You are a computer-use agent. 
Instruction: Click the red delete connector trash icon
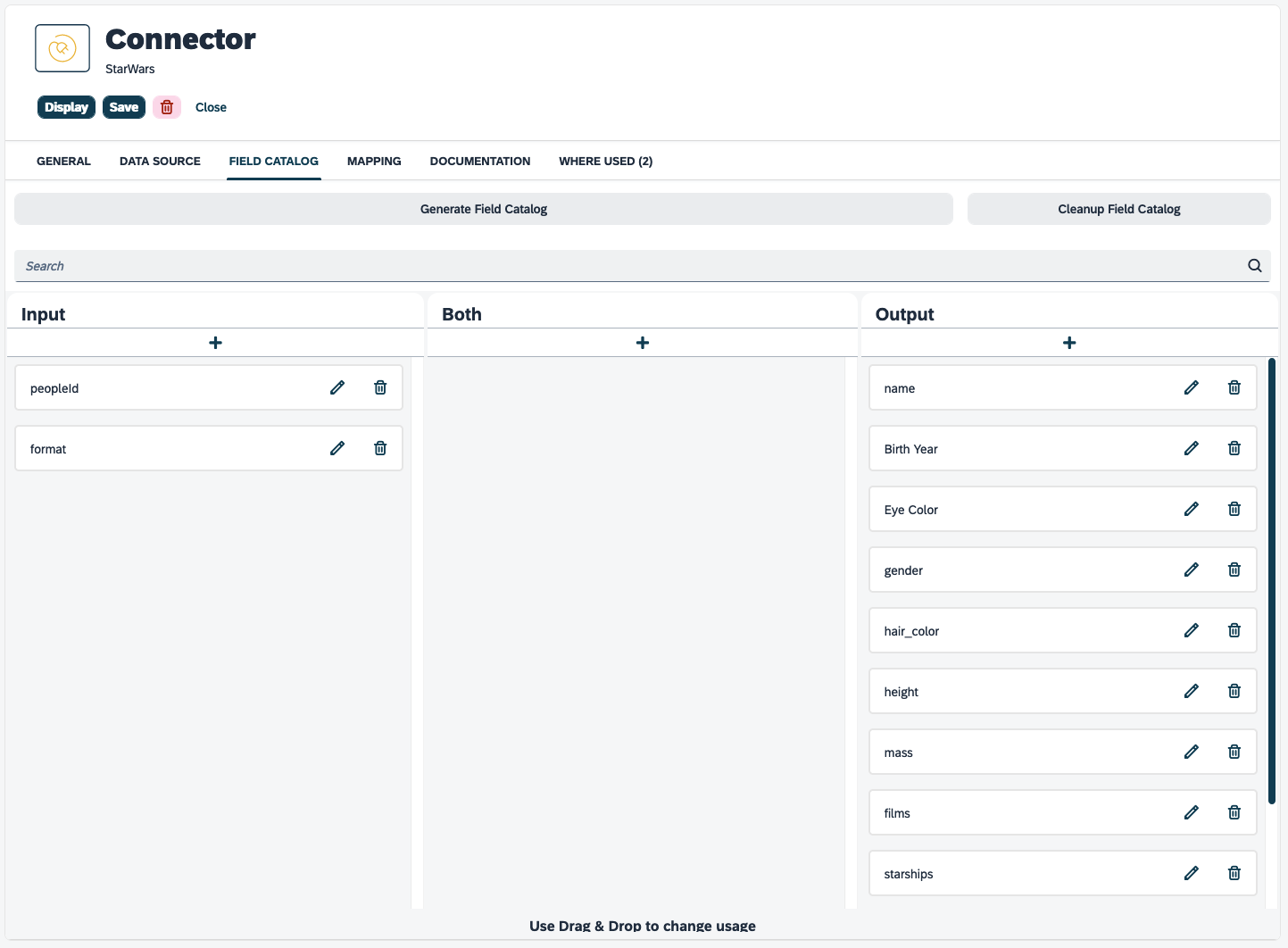[167, 107]
